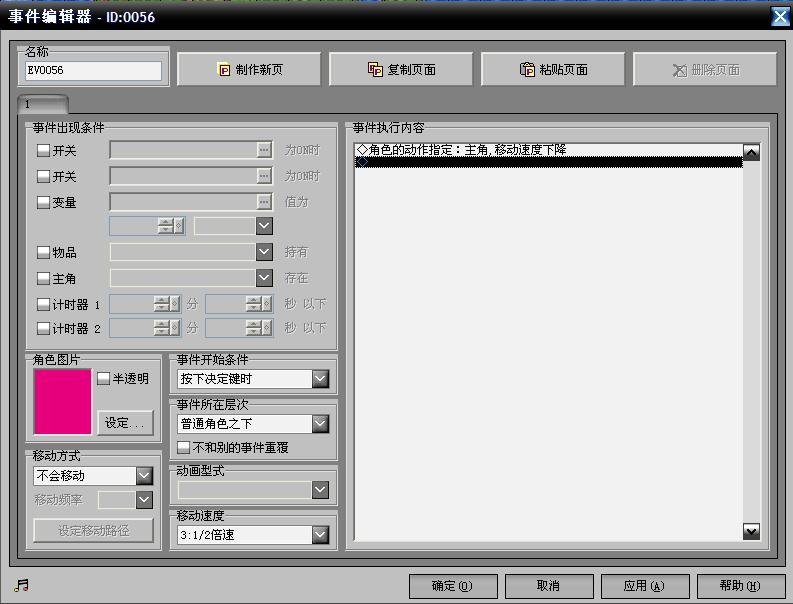The height and width of the screenshot is (604, 793).
Task: Close the event editor window
Action: coord(780,17)
